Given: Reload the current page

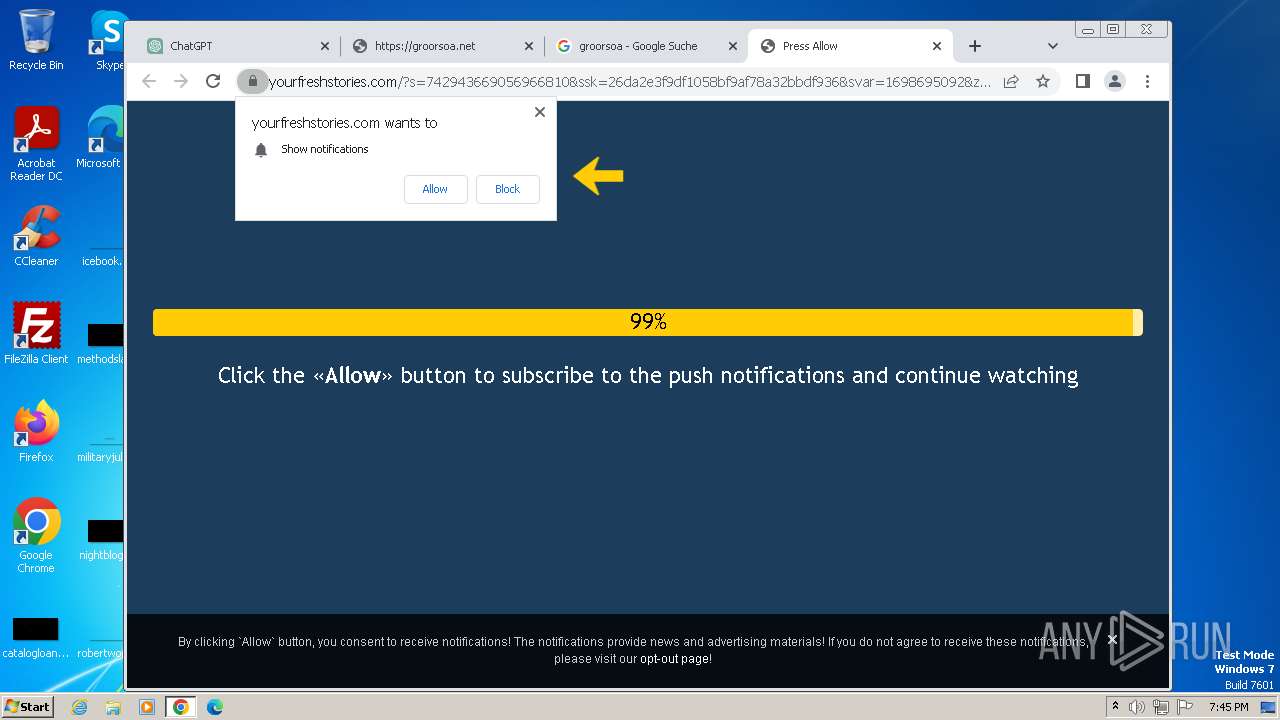Looking at the screenshot, I should point(213,81).
